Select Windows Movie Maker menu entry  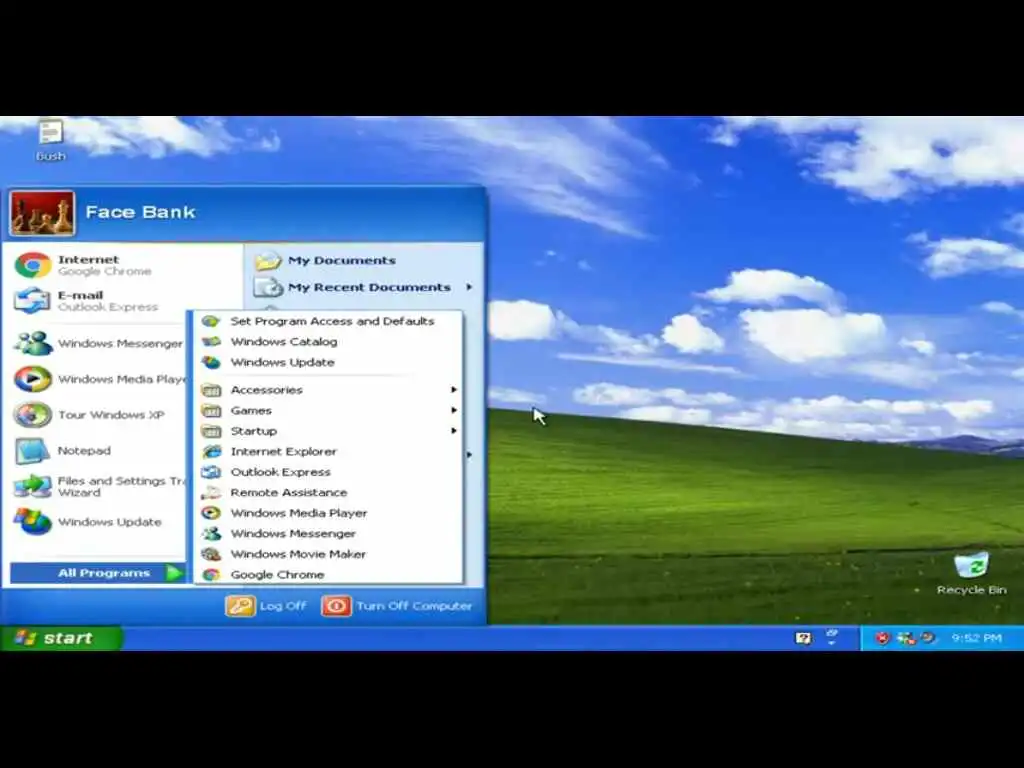(329, 554)
